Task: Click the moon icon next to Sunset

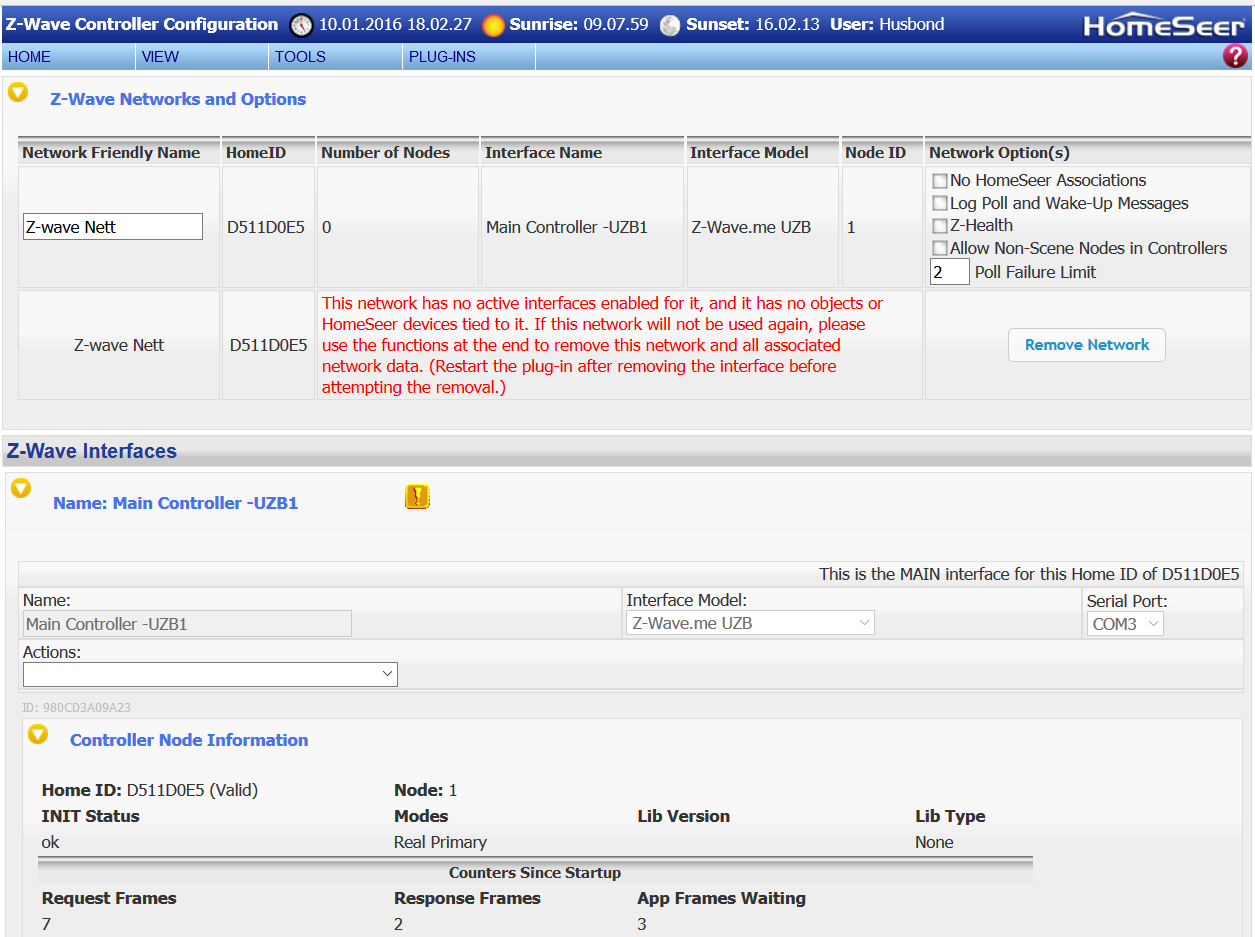Action: pos(670,25)
